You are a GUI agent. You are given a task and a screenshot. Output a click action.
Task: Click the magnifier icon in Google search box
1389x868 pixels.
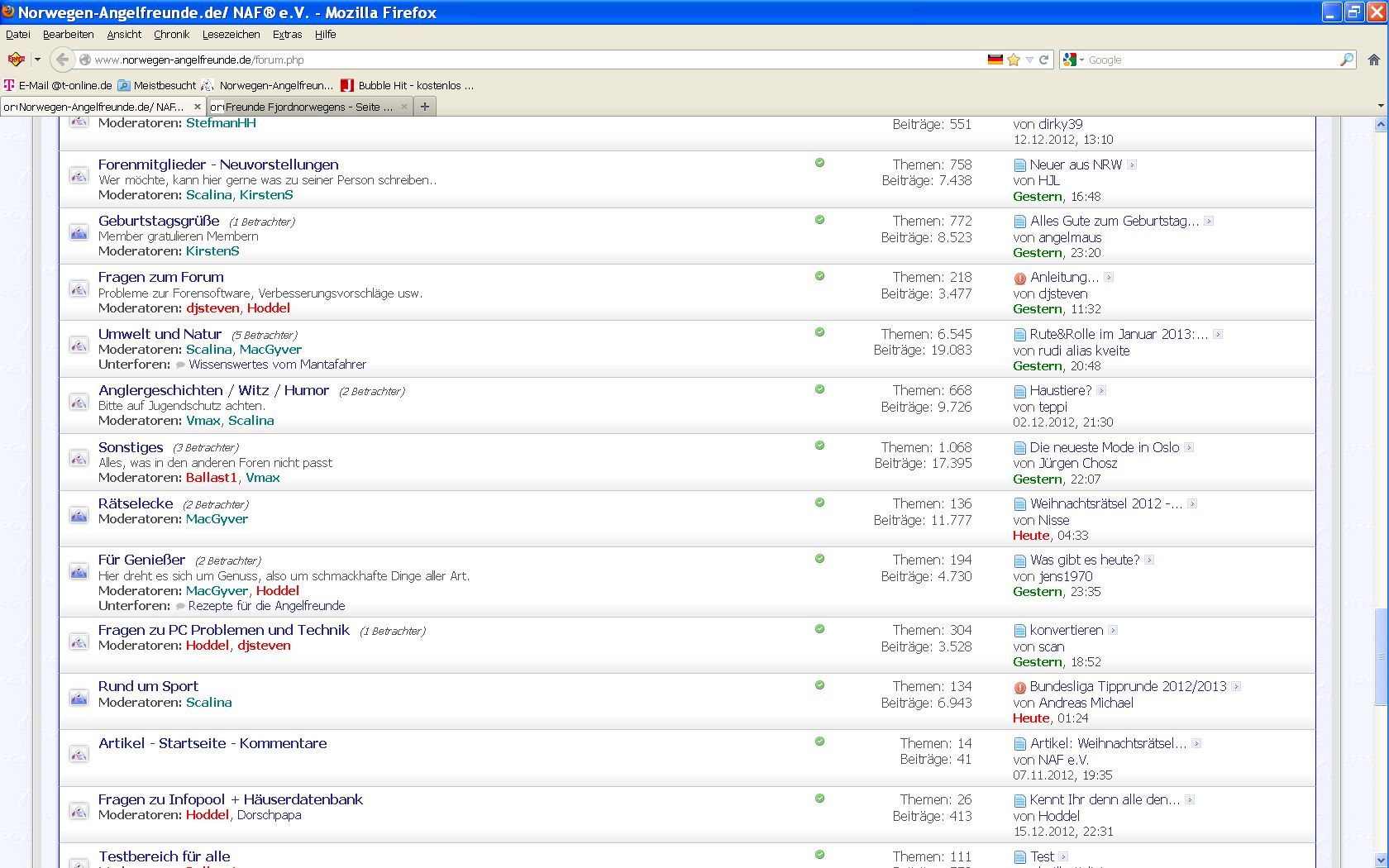tap(1346, 60)
